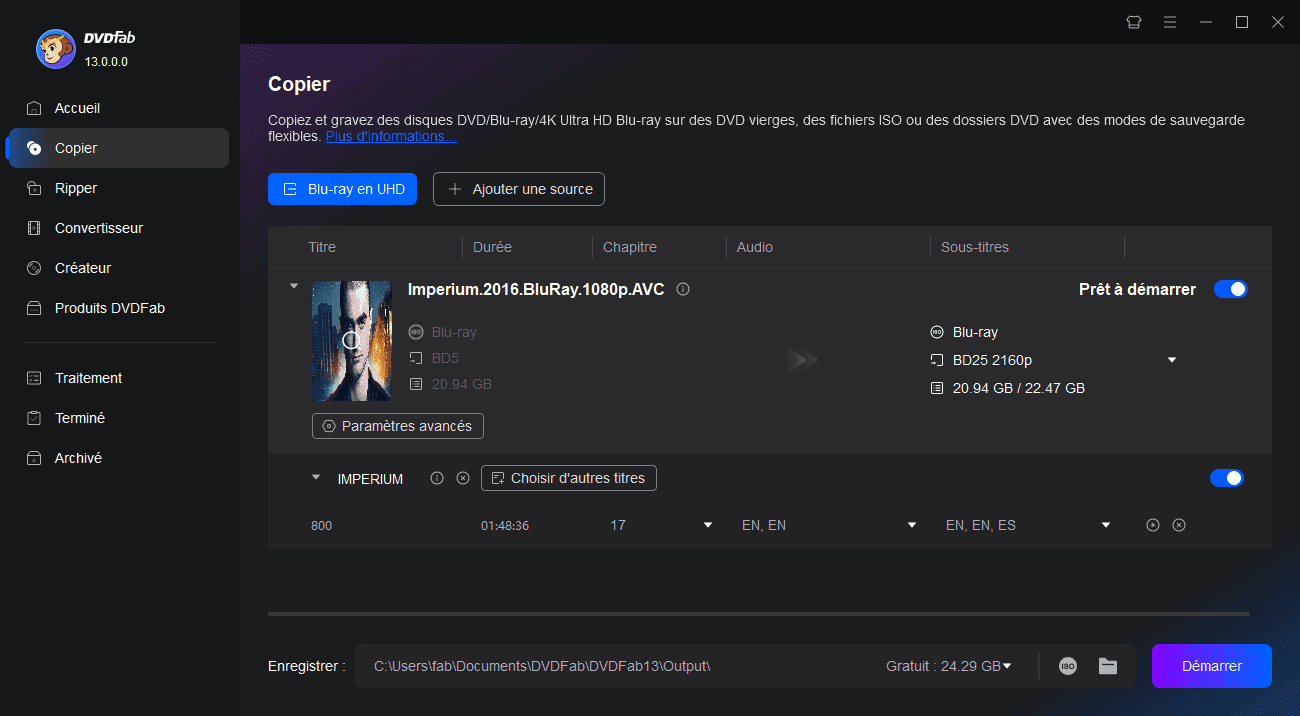Click the Sous-titres column header
This screenshot has height=716, width=1300.
point(975,247)
